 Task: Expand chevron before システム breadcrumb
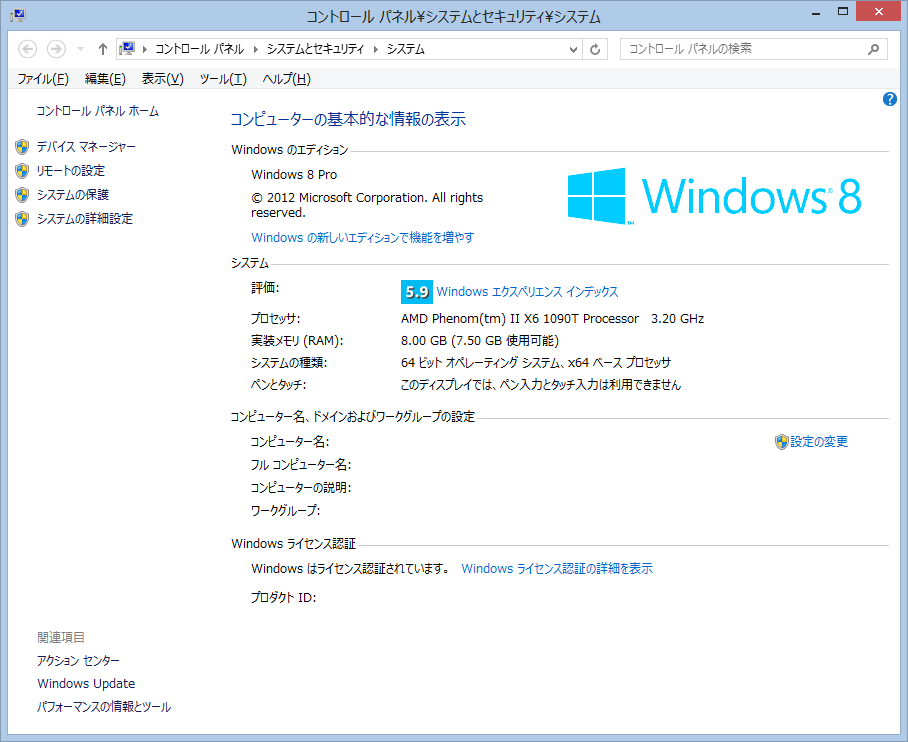coord(376,49)
